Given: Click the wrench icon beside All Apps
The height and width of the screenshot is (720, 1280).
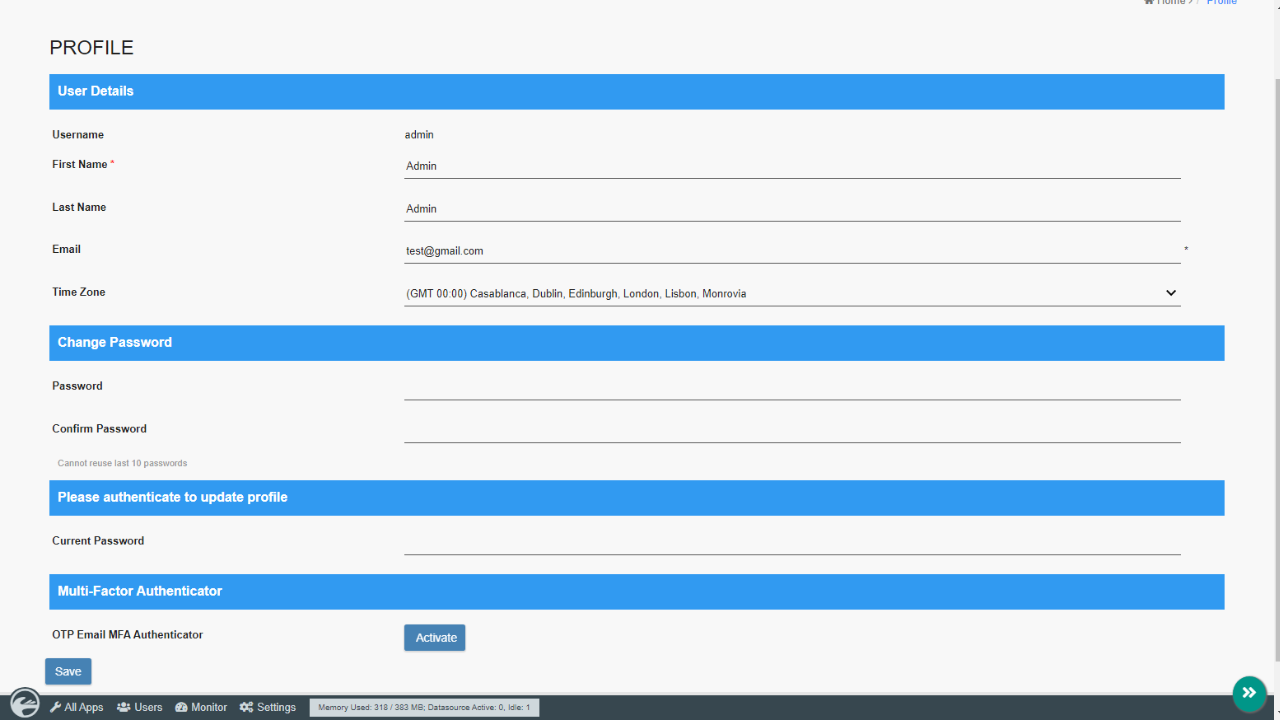Looking at the screenshot, I should [56, 707].
